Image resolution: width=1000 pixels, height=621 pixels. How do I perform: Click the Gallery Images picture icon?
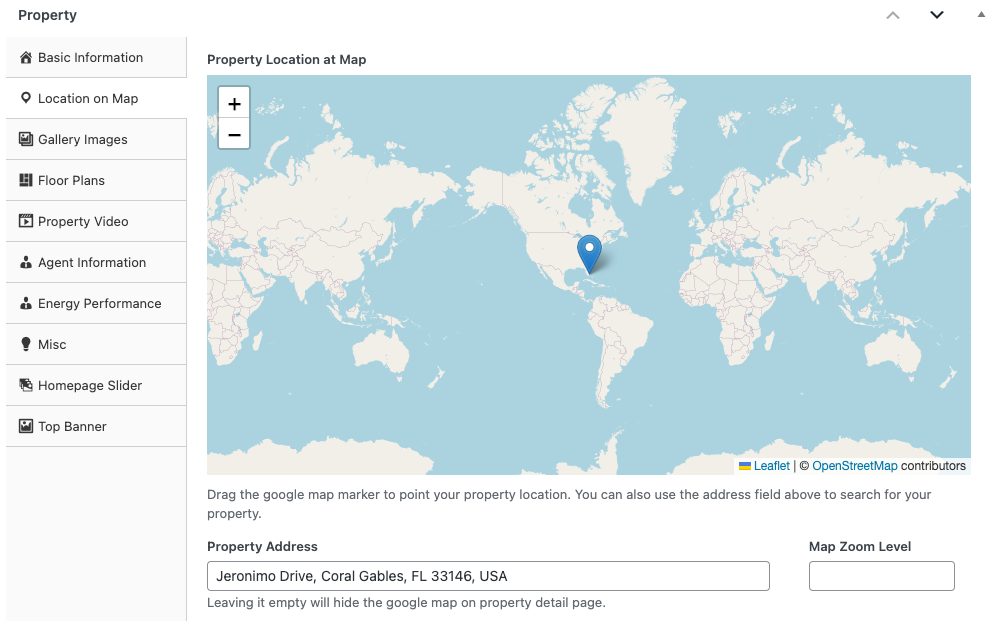(x=23, y=139)
